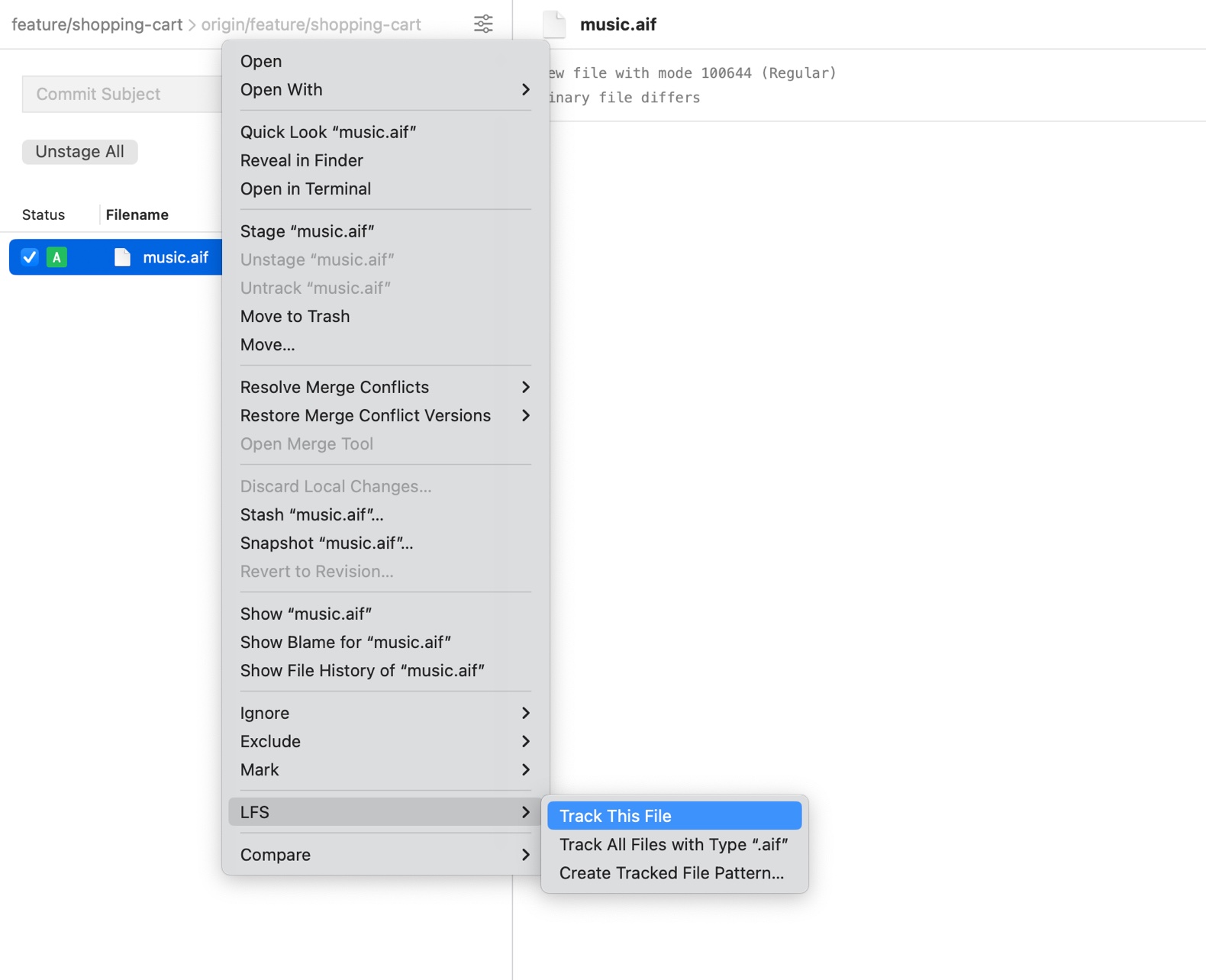This screenshot has height=980, width=1206.
Task: Click Move to Trash menu item
Action: [295, 316]
